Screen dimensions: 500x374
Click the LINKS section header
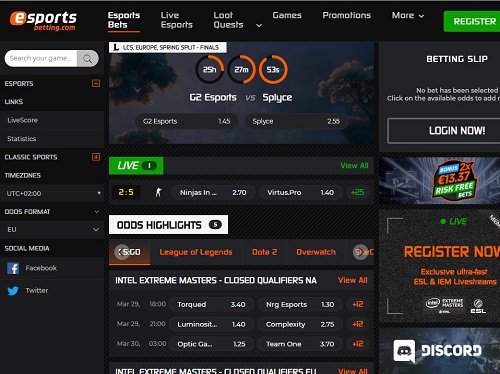pyautogui.click(x=14, y=102)
